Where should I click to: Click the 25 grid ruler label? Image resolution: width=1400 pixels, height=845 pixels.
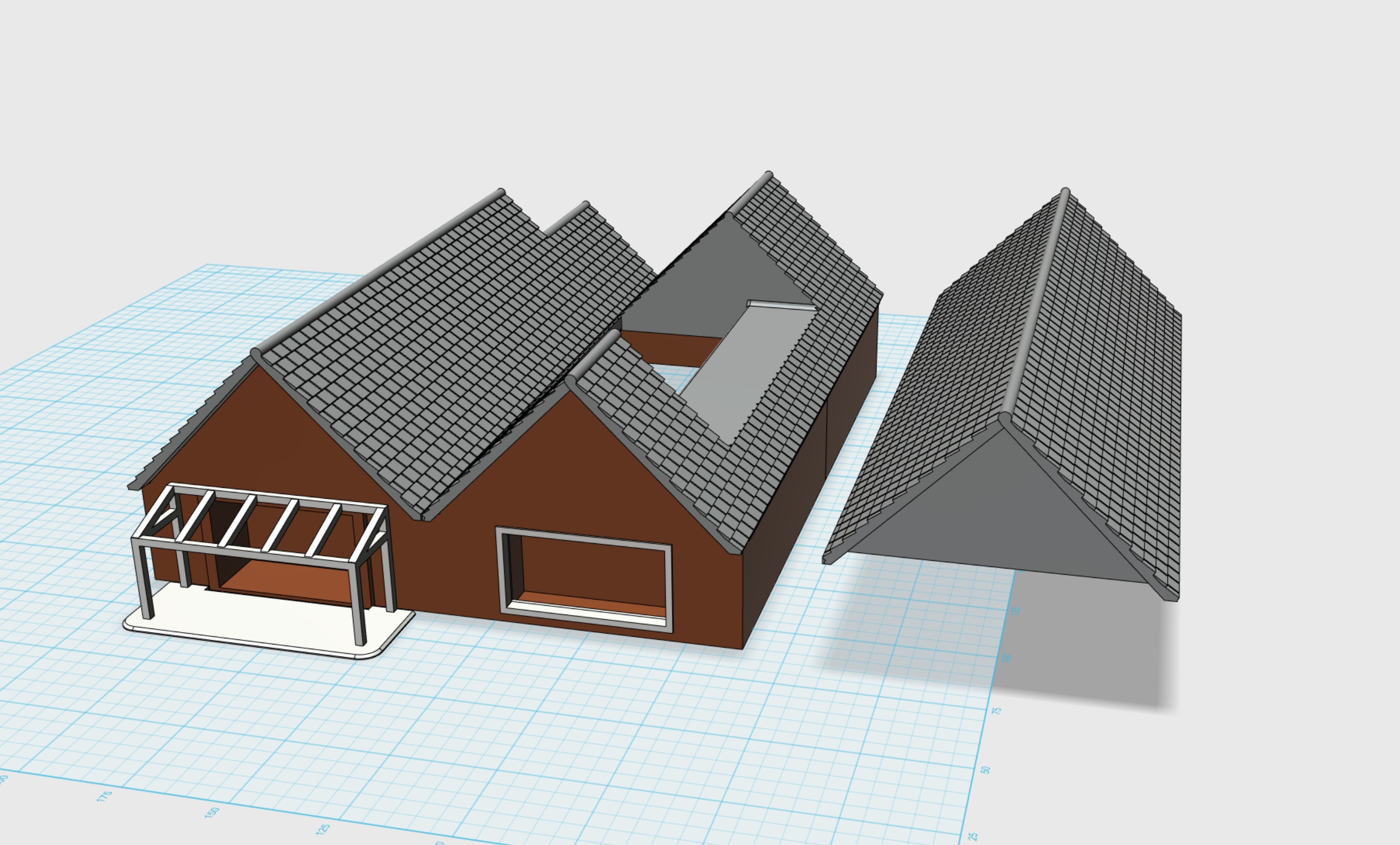[x=973, y=837]
